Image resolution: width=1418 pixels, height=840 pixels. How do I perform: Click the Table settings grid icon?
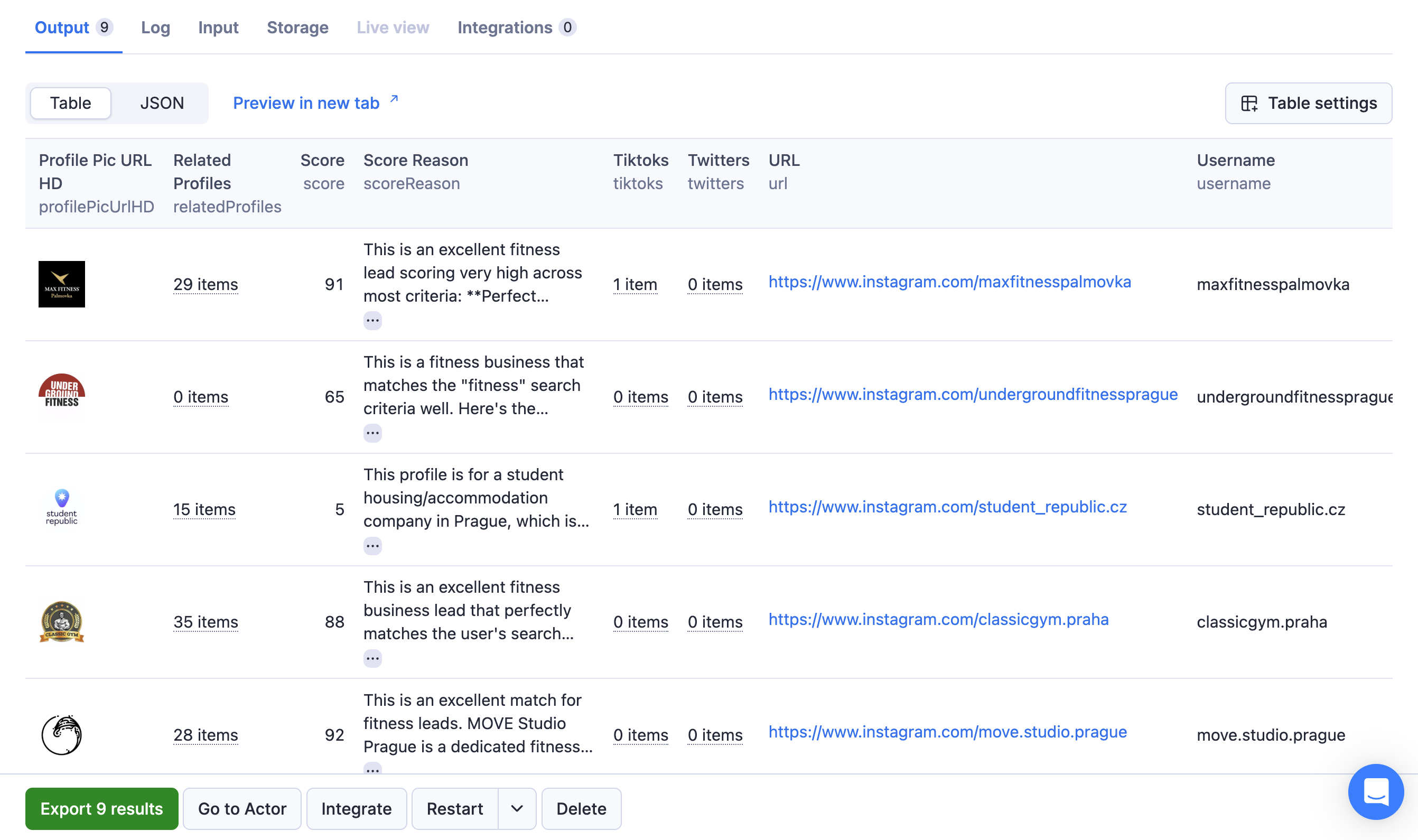click(1249, 103)
